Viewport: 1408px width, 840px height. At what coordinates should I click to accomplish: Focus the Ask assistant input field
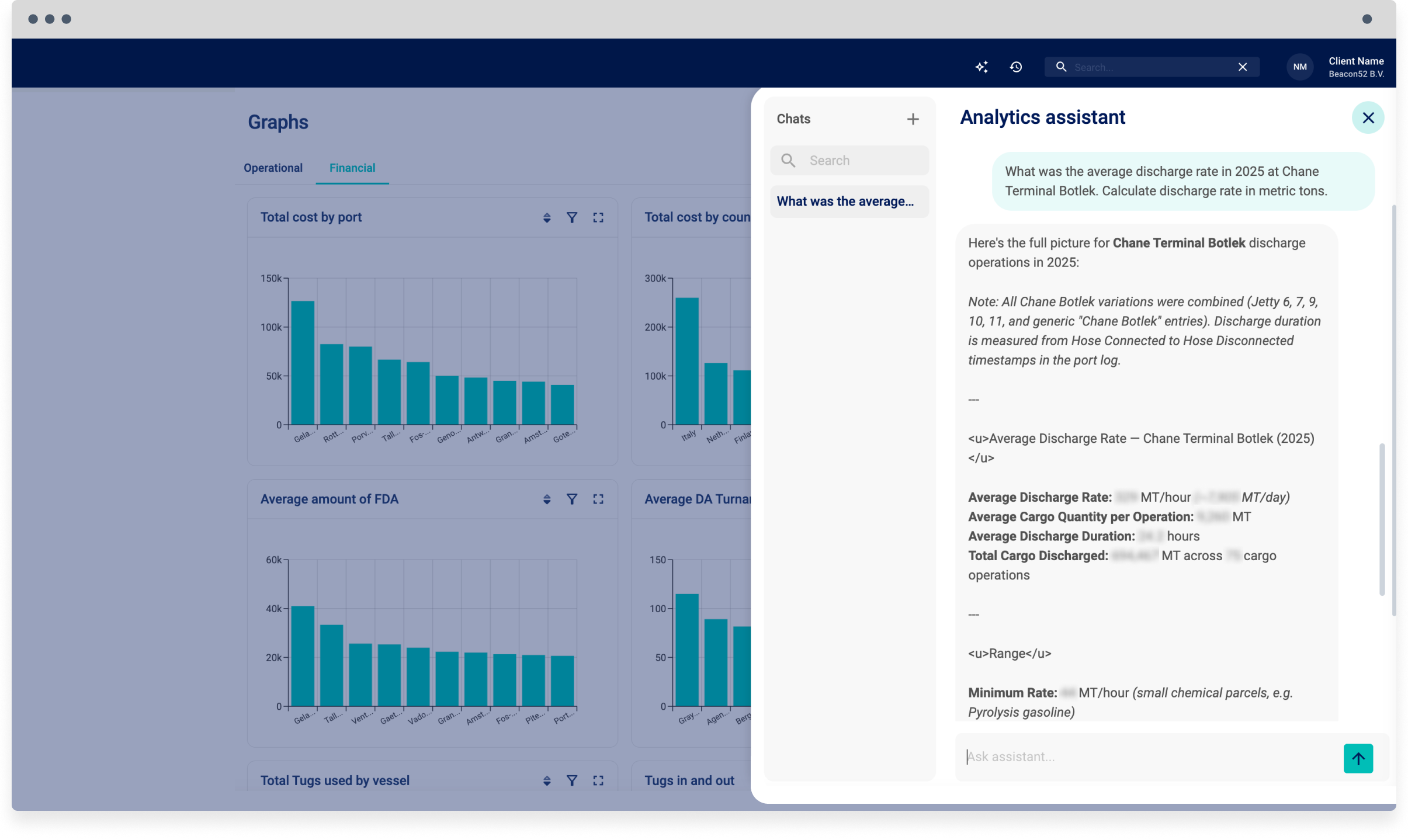tap(1145, 757)
